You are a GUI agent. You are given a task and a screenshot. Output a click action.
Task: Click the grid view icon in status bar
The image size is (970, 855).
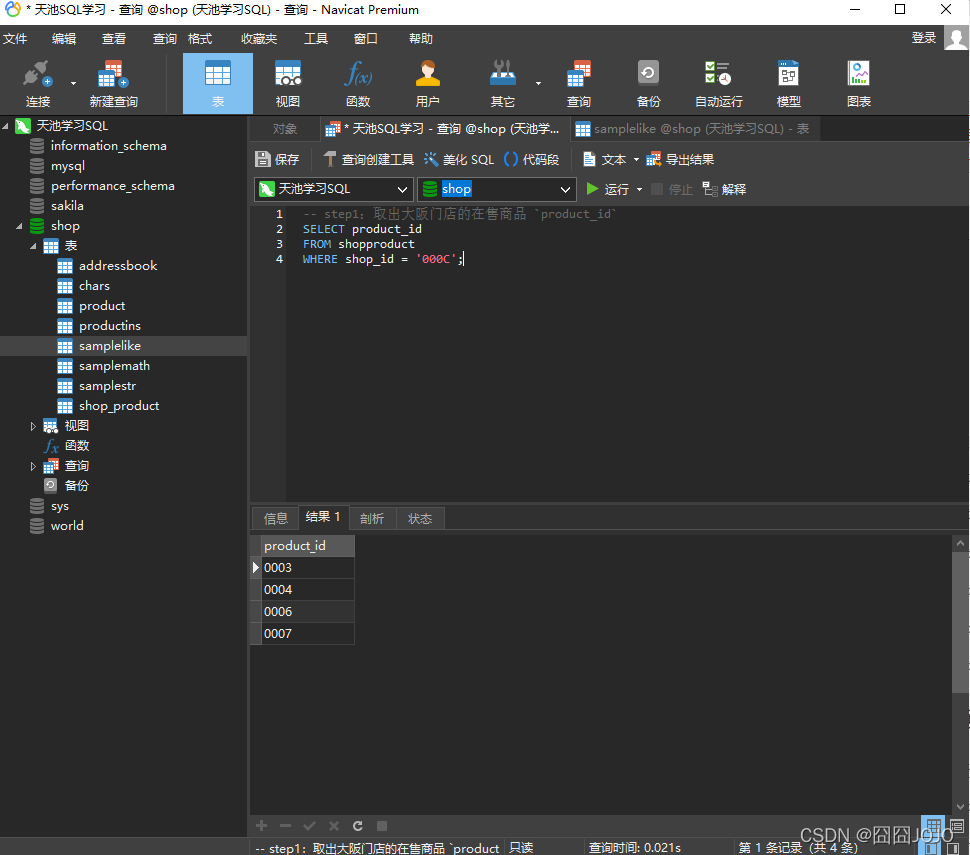934,824
